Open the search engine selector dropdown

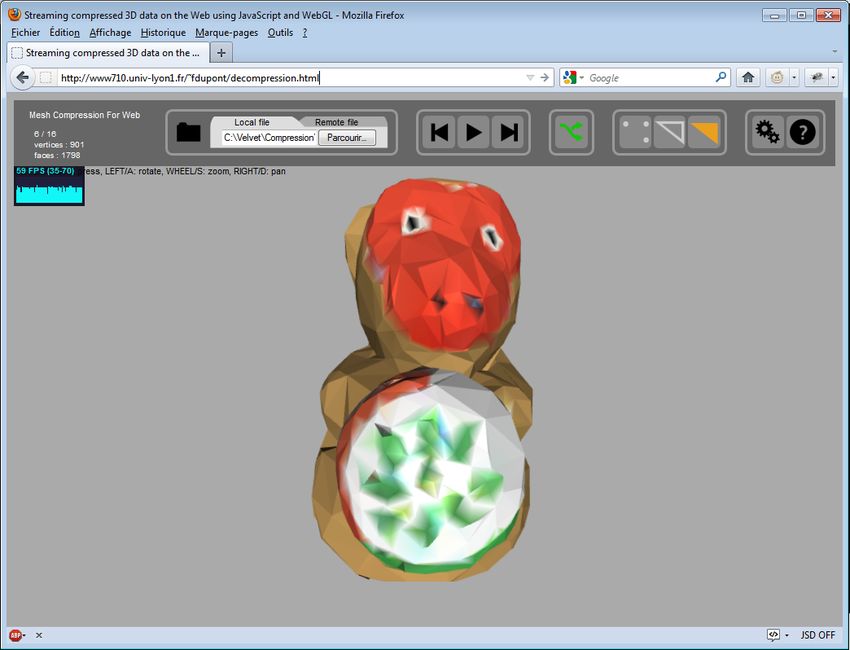(572, 78)
